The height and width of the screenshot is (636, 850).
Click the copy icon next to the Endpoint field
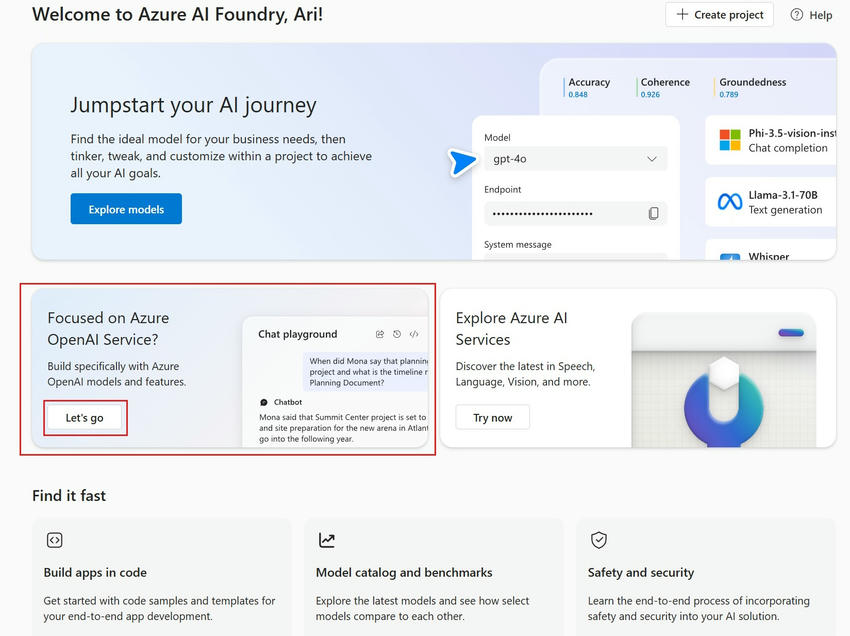tap(654, 213)
